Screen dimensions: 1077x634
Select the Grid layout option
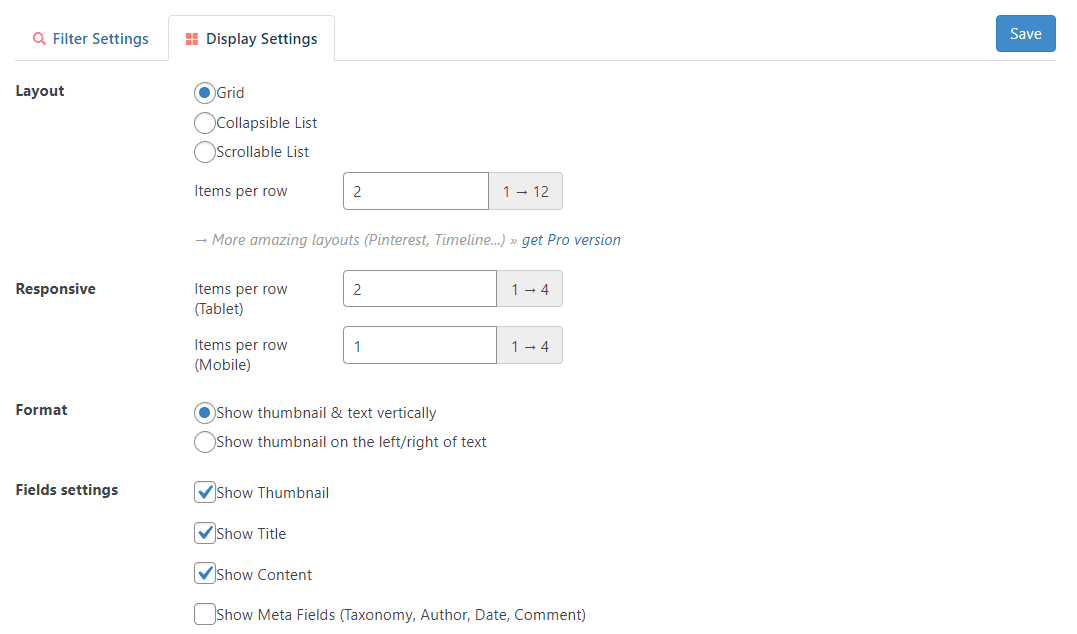(x=204, y=92)
